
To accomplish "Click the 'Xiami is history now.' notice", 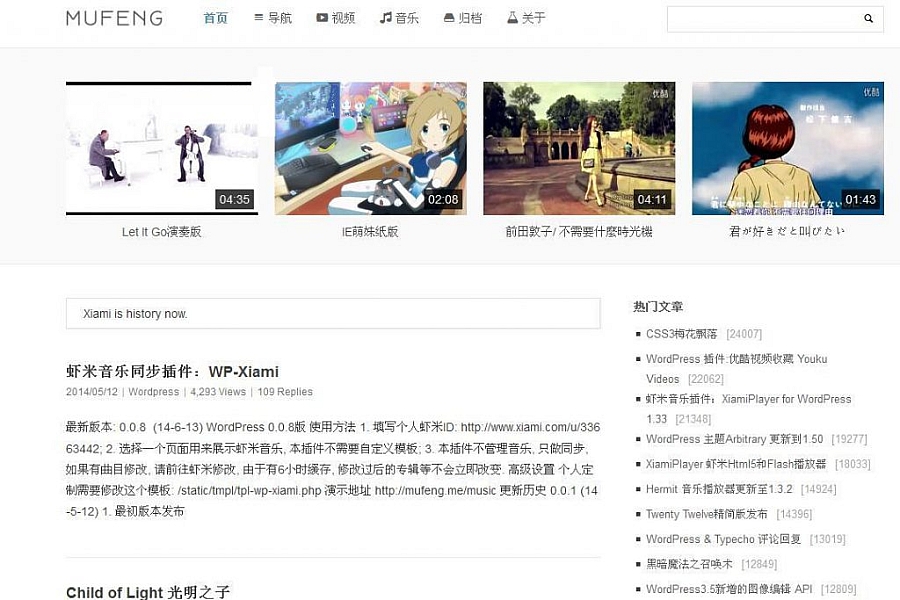I will pyautogui.click(x=333, y=313).
